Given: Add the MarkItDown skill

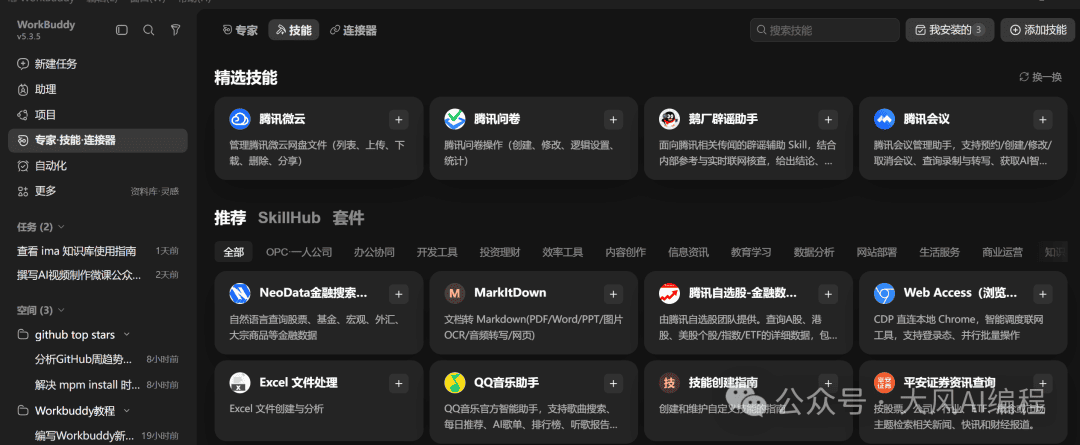Looking at the screenshot, I should [613, 294].
